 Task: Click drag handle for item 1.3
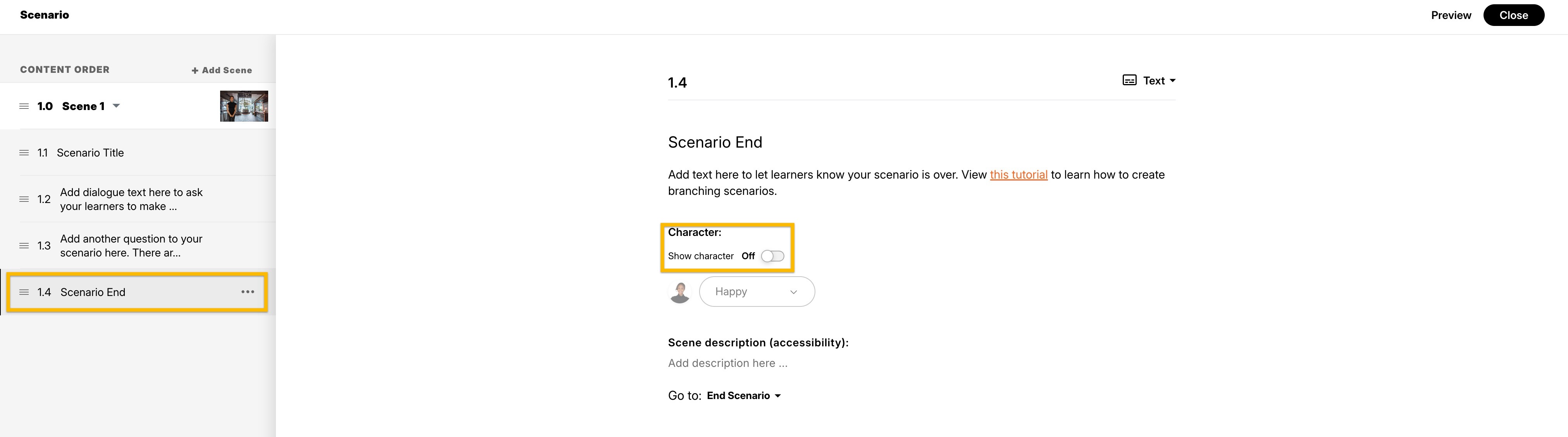click(24, 246)
